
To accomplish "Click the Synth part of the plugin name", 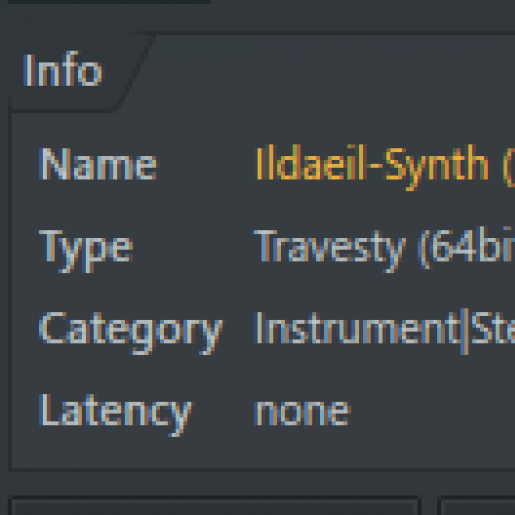I will coord(437,167).
